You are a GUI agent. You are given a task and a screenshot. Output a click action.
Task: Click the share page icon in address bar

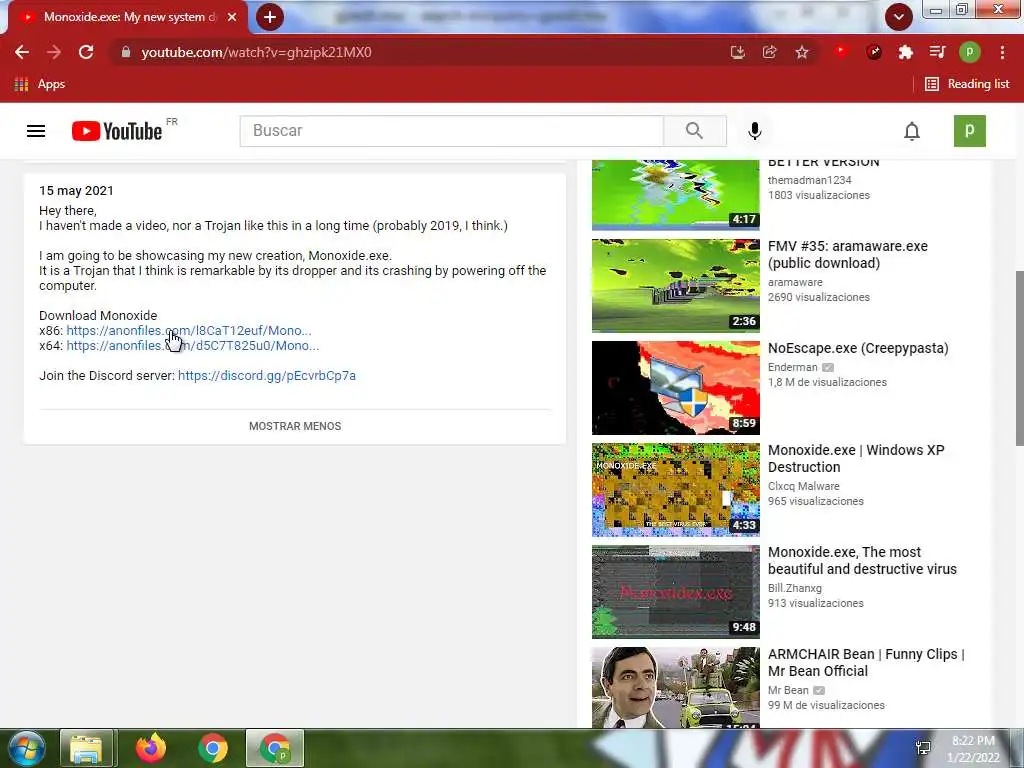[769, 52]
